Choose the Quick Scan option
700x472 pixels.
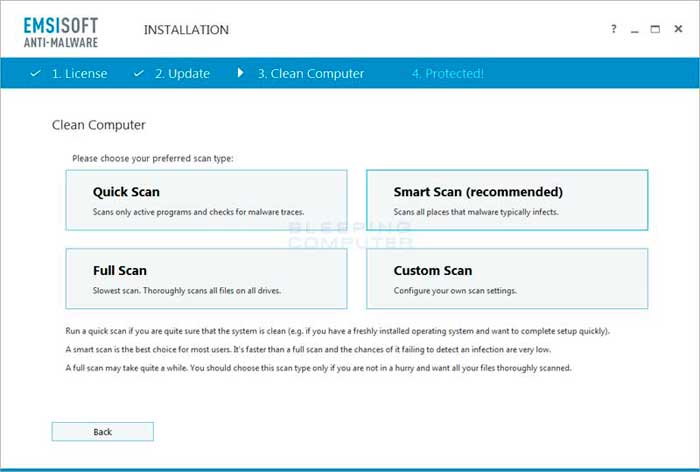point(206,200)
